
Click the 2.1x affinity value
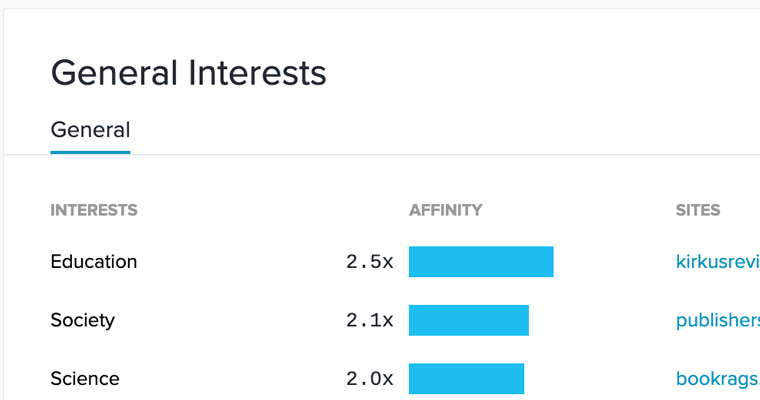370,321
